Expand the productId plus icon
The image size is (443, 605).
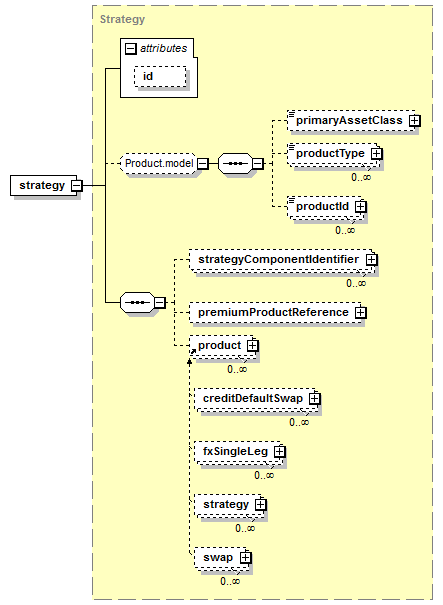tap(360, 206)
